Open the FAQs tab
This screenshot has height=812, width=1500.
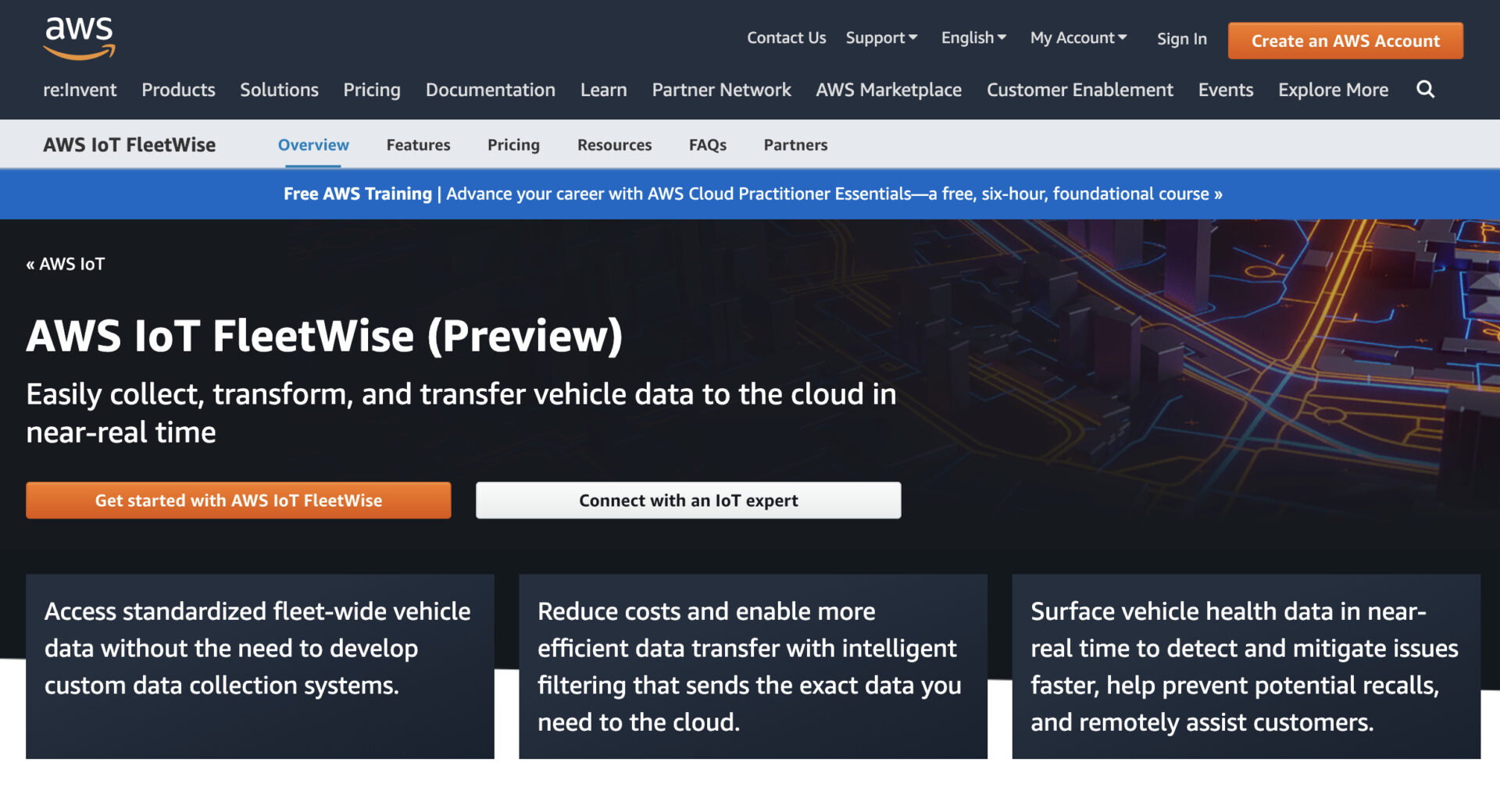point(707,144)
